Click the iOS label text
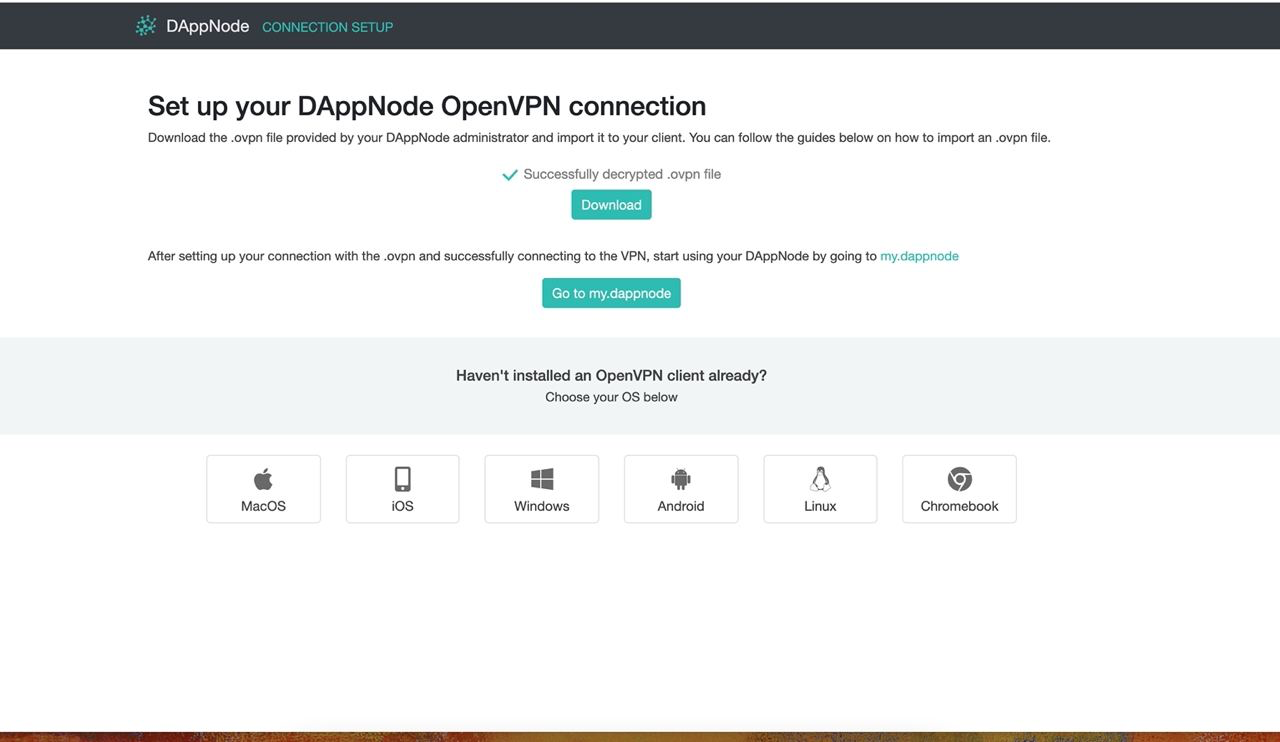1280x742 pixels. [403, 506]
